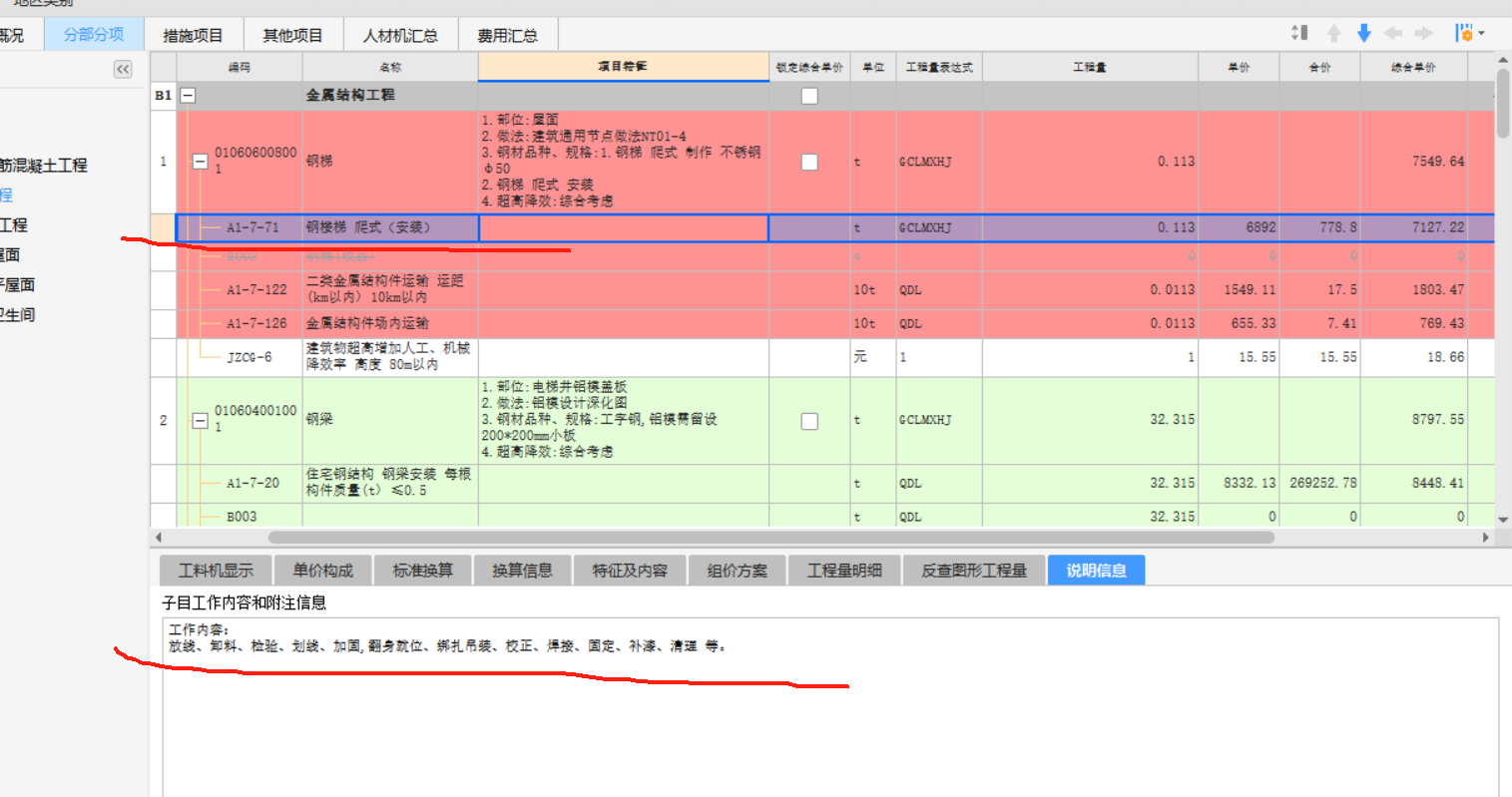Open the 组价方案 bottom tab
This screenshot has height=797, width=1512.
coord(737,571)
